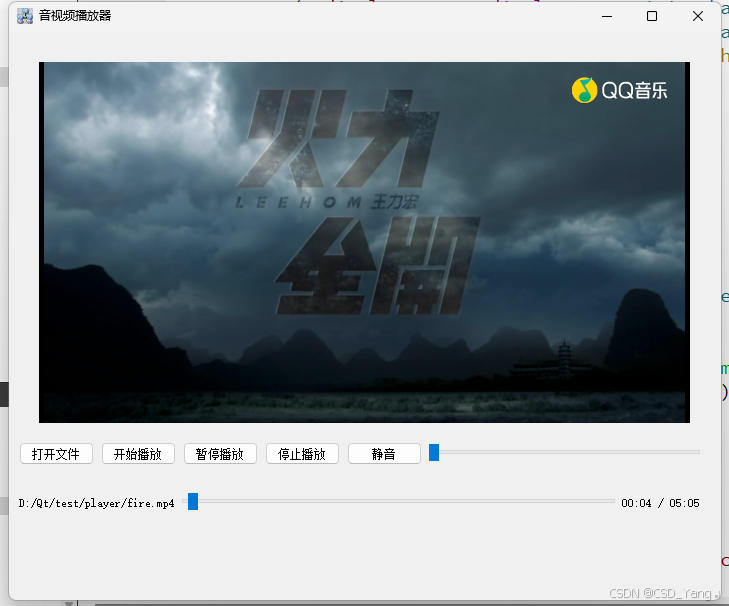Click the video display area
The height and width of the screenshot is (606, 729).
tap(364, 242)
